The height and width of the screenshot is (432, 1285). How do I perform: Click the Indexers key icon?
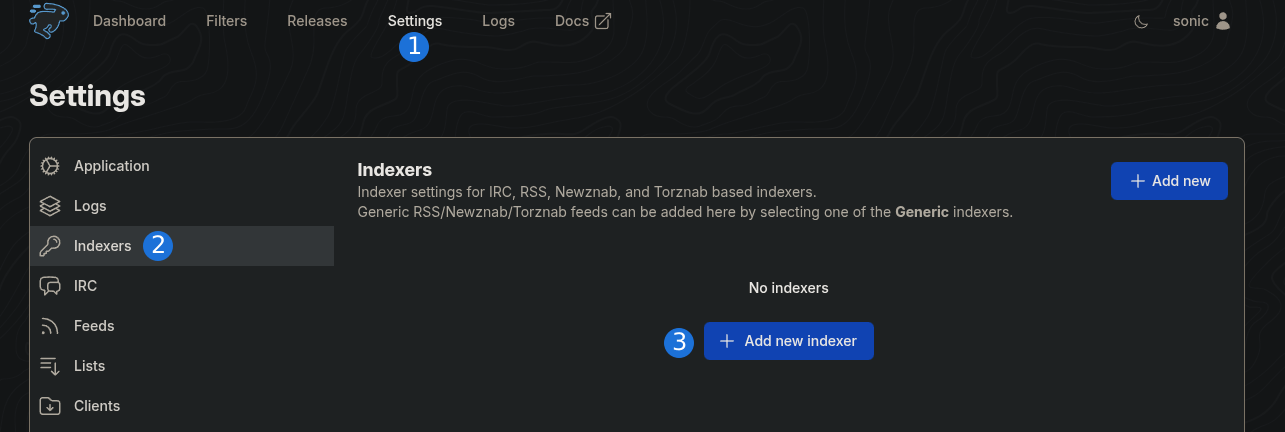tap(50, 246)
